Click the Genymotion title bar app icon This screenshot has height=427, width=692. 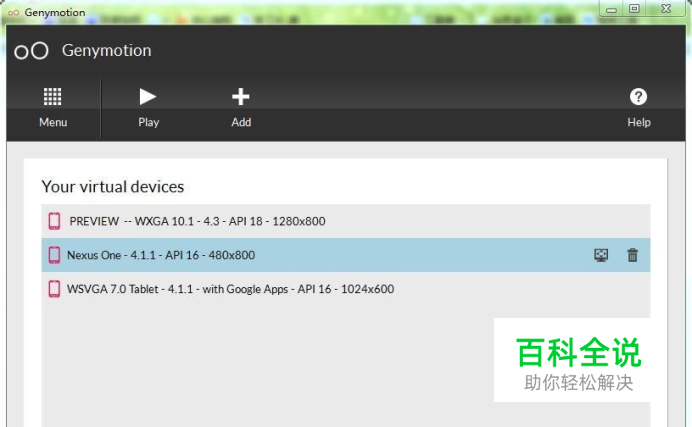click(14, 13)
